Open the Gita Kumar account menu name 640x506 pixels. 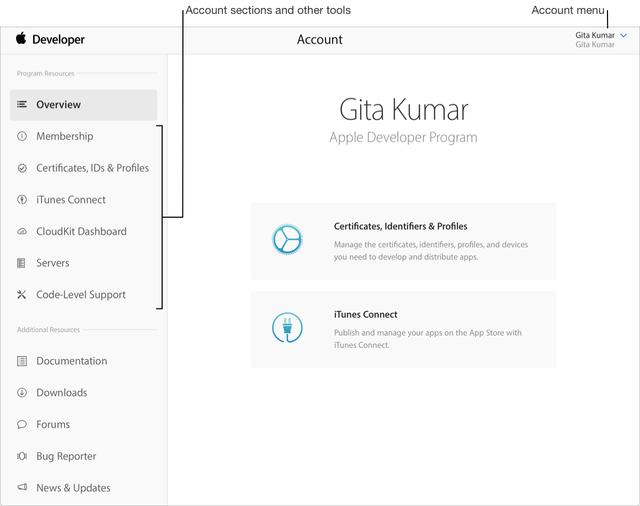click(595, 35)
